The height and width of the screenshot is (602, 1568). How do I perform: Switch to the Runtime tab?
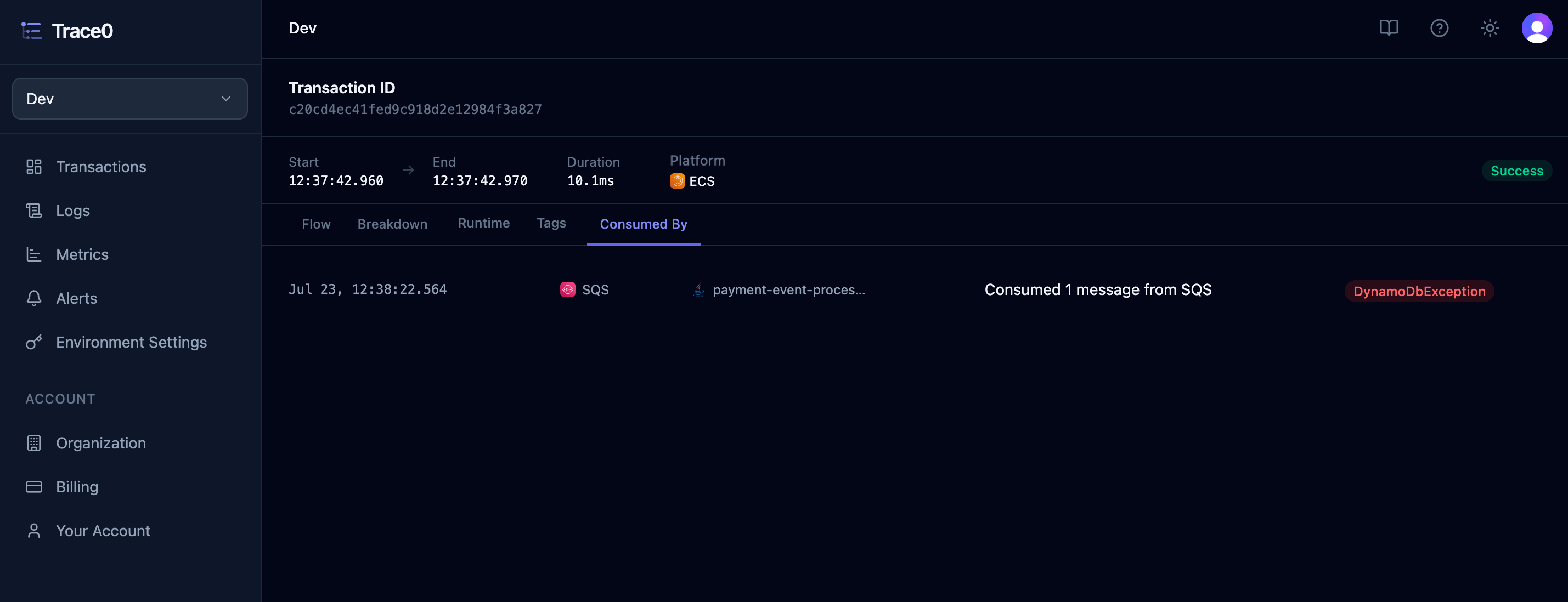(483, 223)
